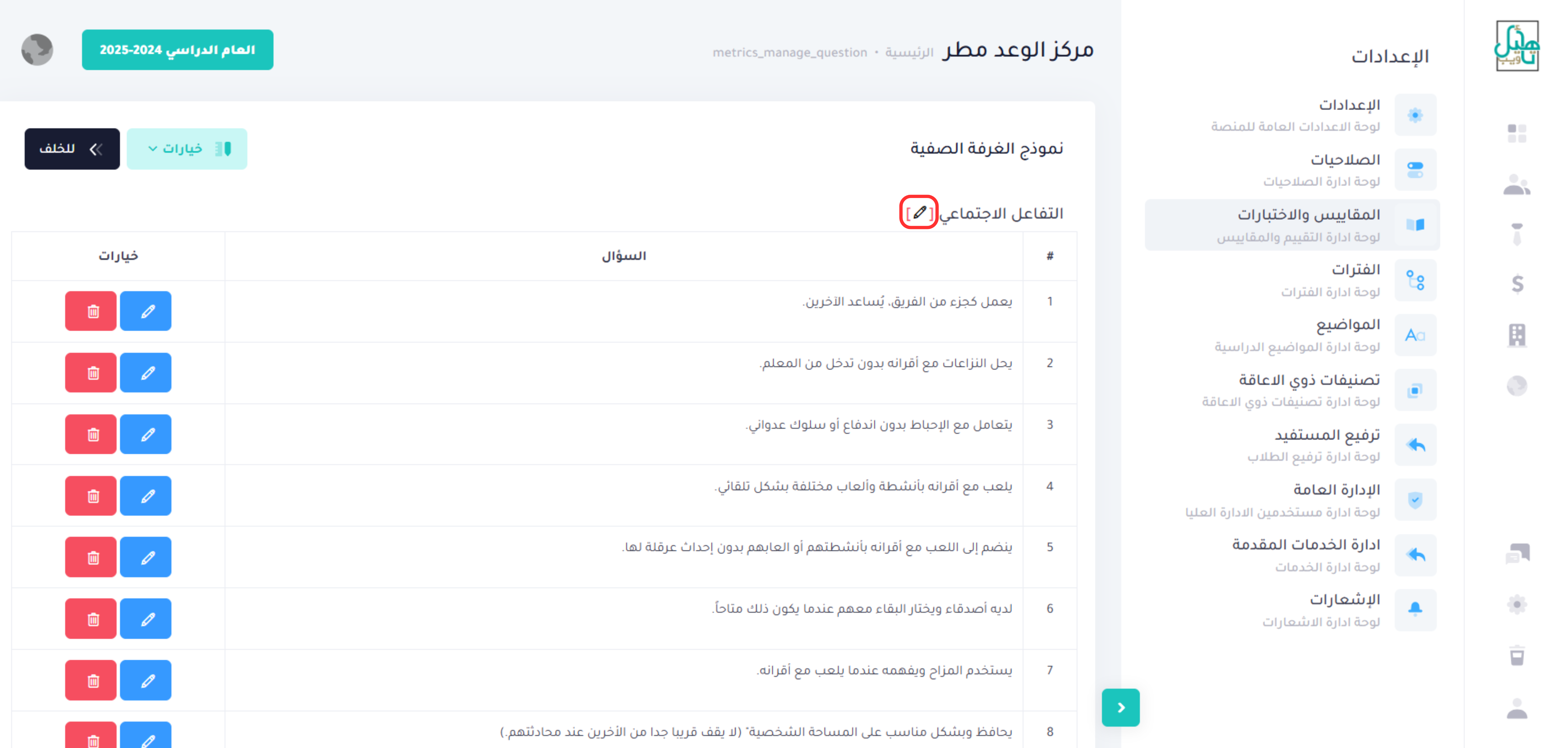
Task: Edit question 1 with the blue pencil button
Action: pyautogui.click(x=146, y=311)
